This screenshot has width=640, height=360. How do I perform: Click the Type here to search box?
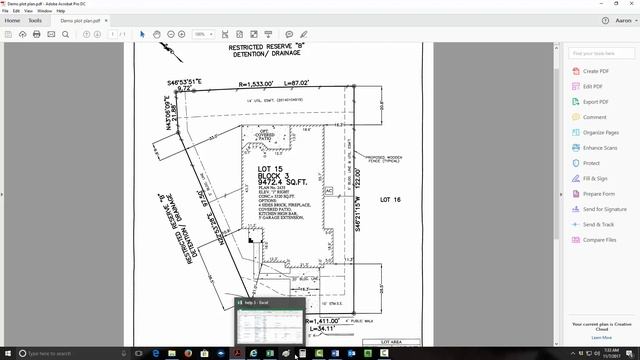click(x=73, y=353)
